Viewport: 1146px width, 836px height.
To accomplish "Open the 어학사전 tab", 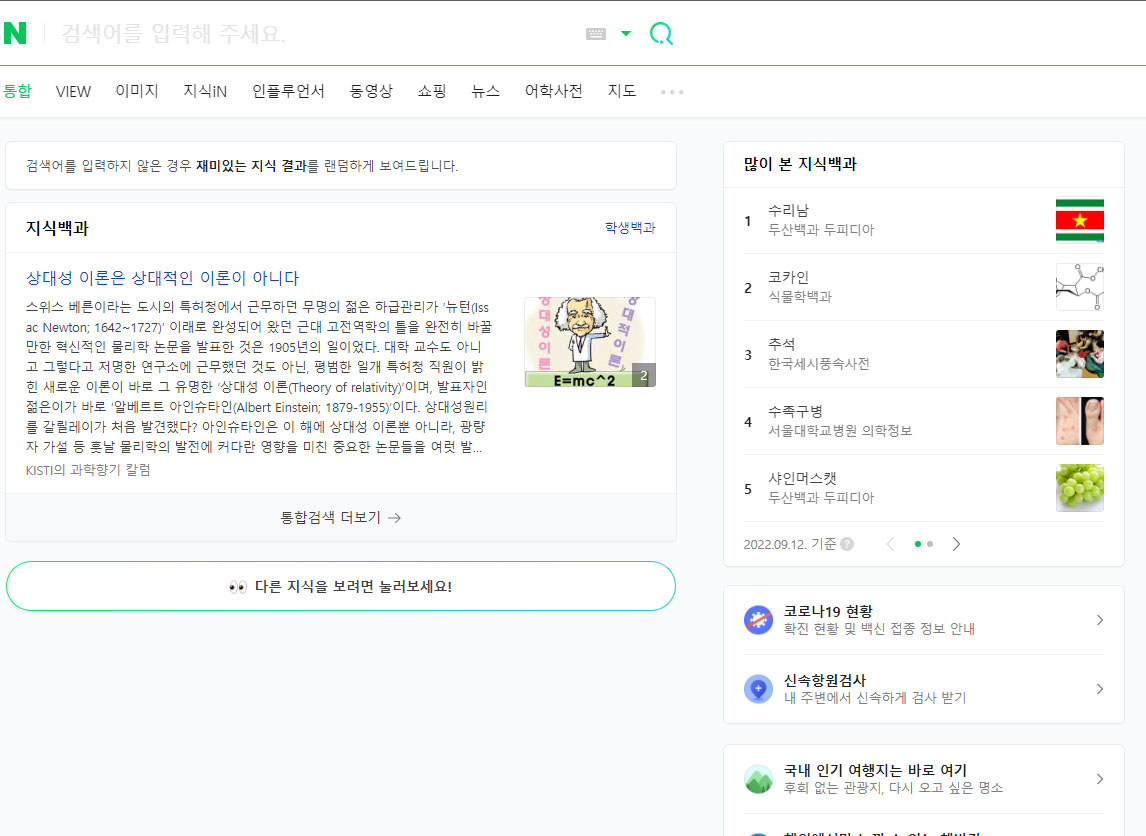I will tap(553, 91).
